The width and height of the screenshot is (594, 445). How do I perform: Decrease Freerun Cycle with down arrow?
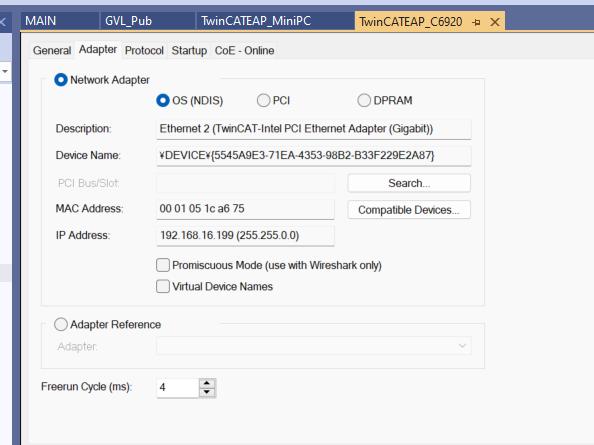207,392
